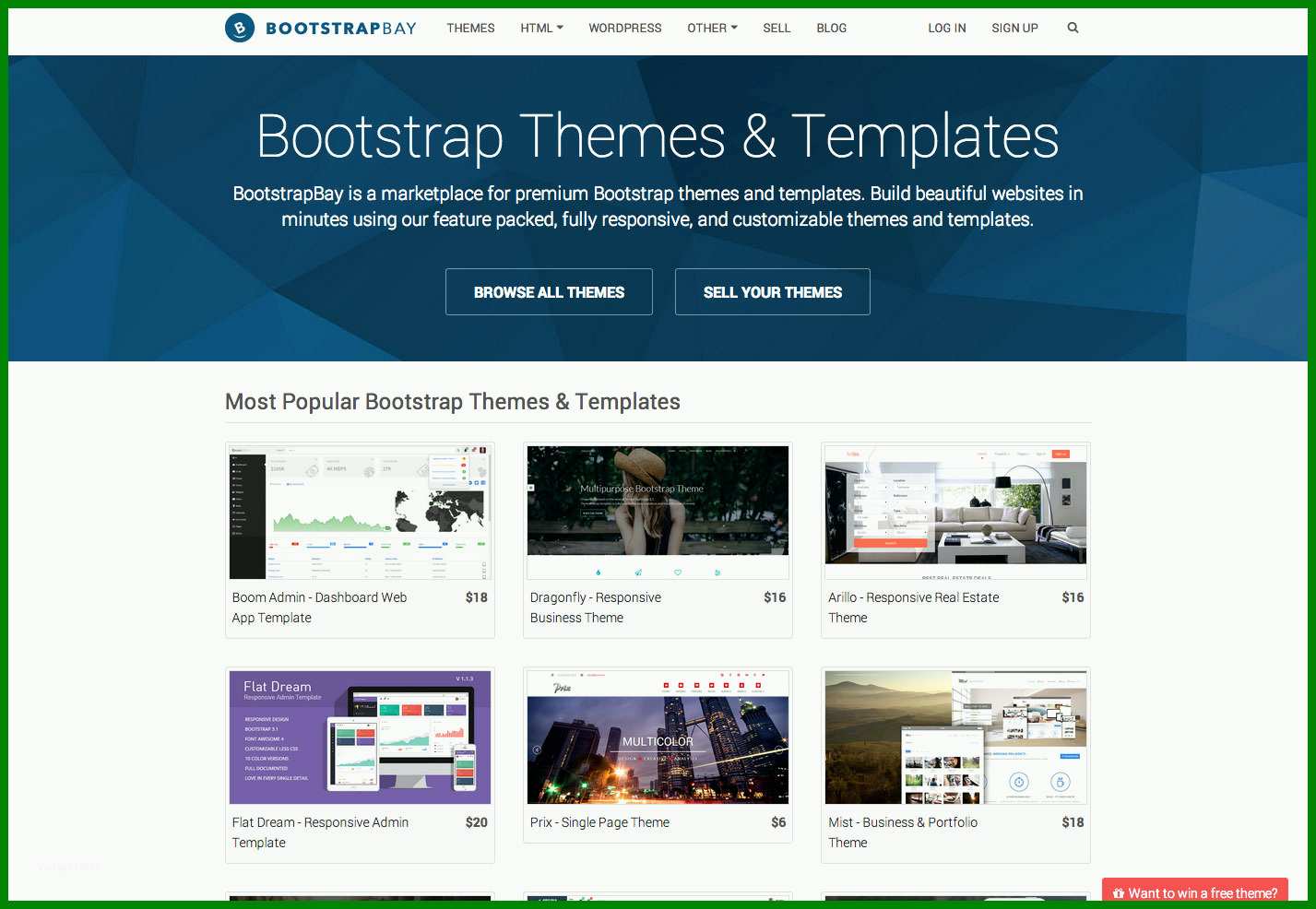
Task: Open the Flat Dream purple thumbnail
Action: click(x=360, y=738)
